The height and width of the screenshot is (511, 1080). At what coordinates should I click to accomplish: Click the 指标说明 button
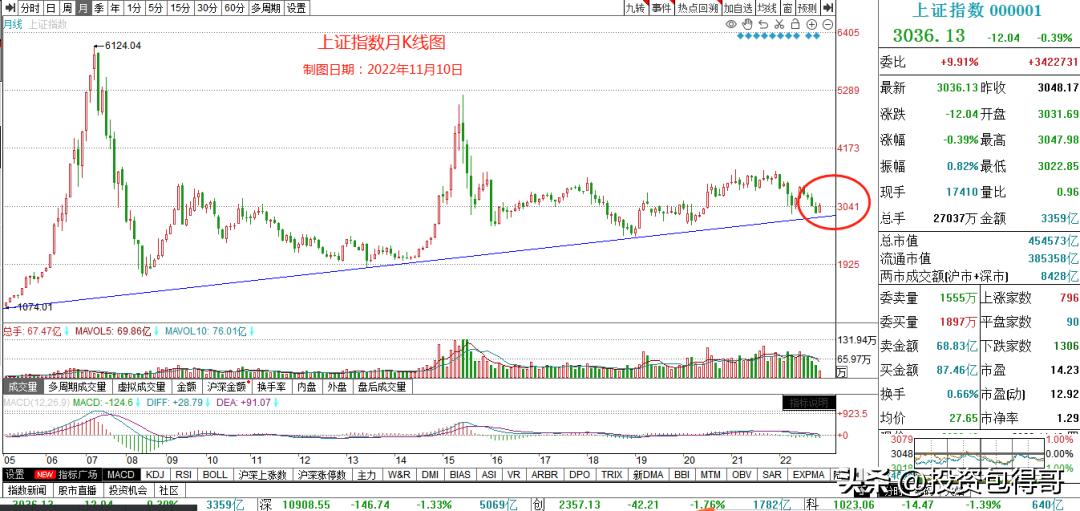coord(808,402)
